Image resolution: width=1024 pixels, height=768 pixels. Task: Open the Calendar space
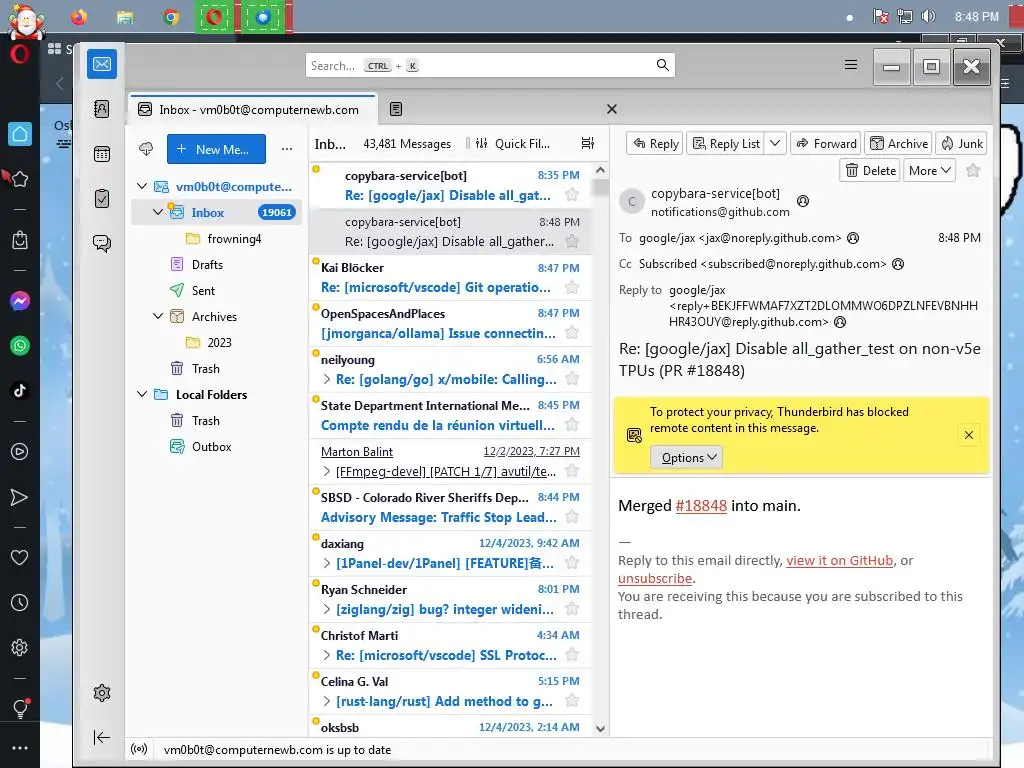pos(102,154)
